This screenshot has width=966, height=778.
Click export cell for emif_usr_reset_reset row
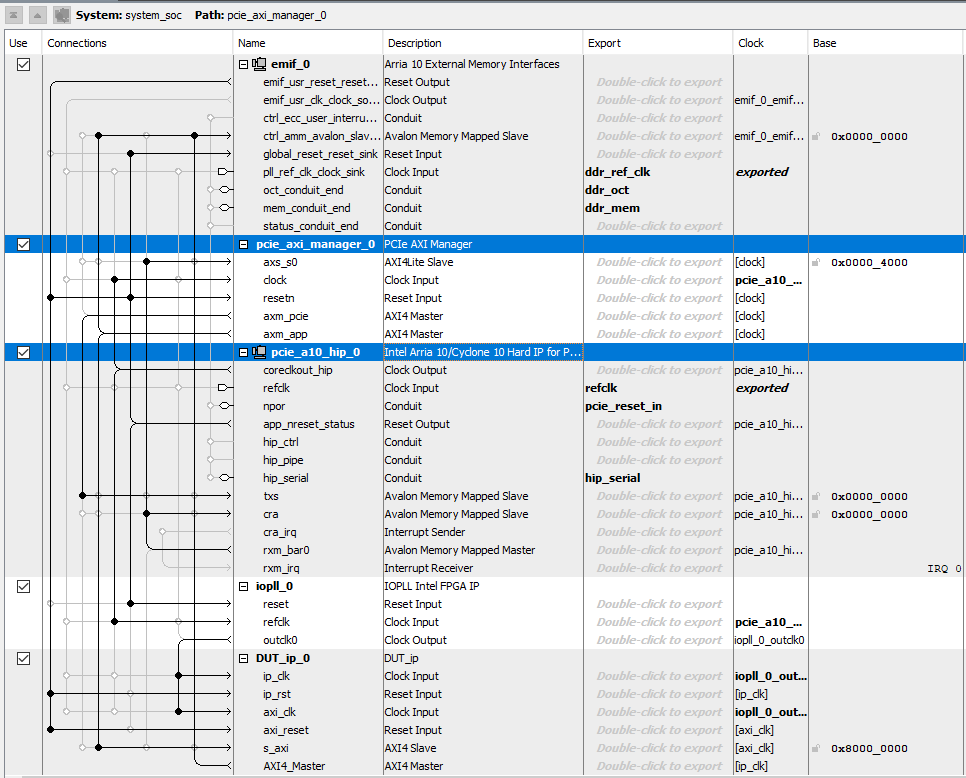658,82
